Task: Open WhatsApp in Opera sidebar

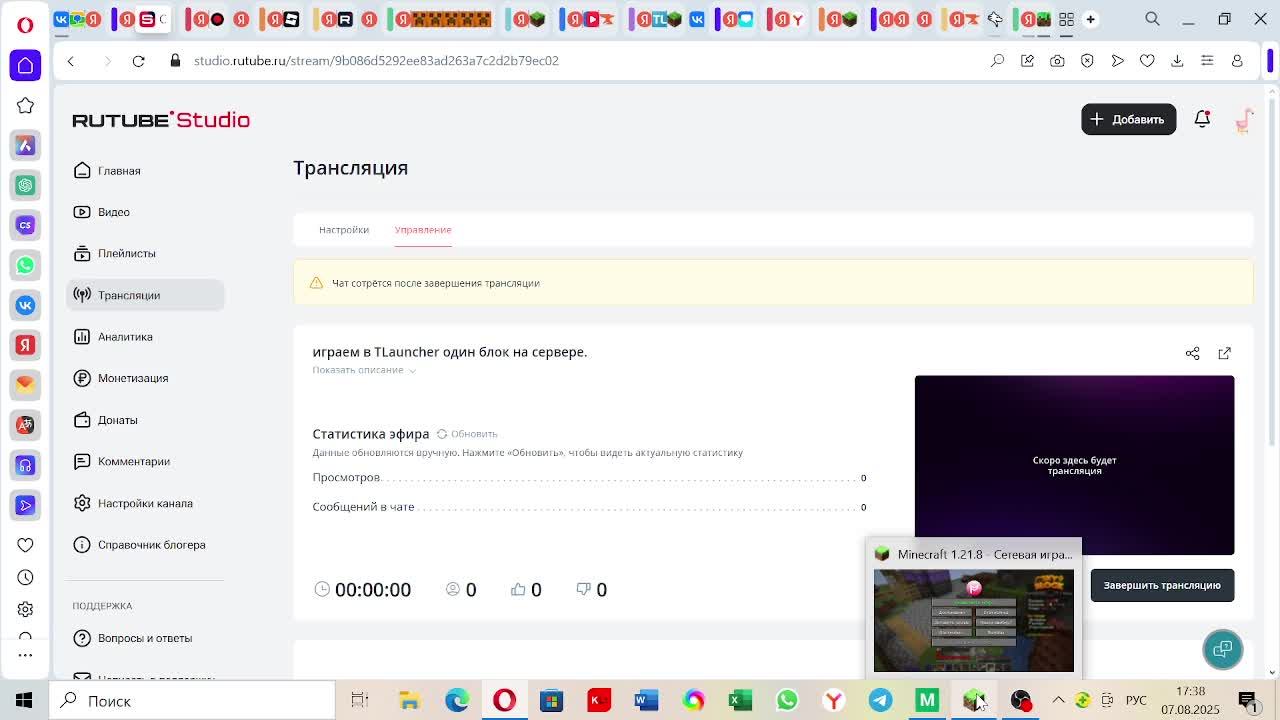Action: (x=25, y=265)
